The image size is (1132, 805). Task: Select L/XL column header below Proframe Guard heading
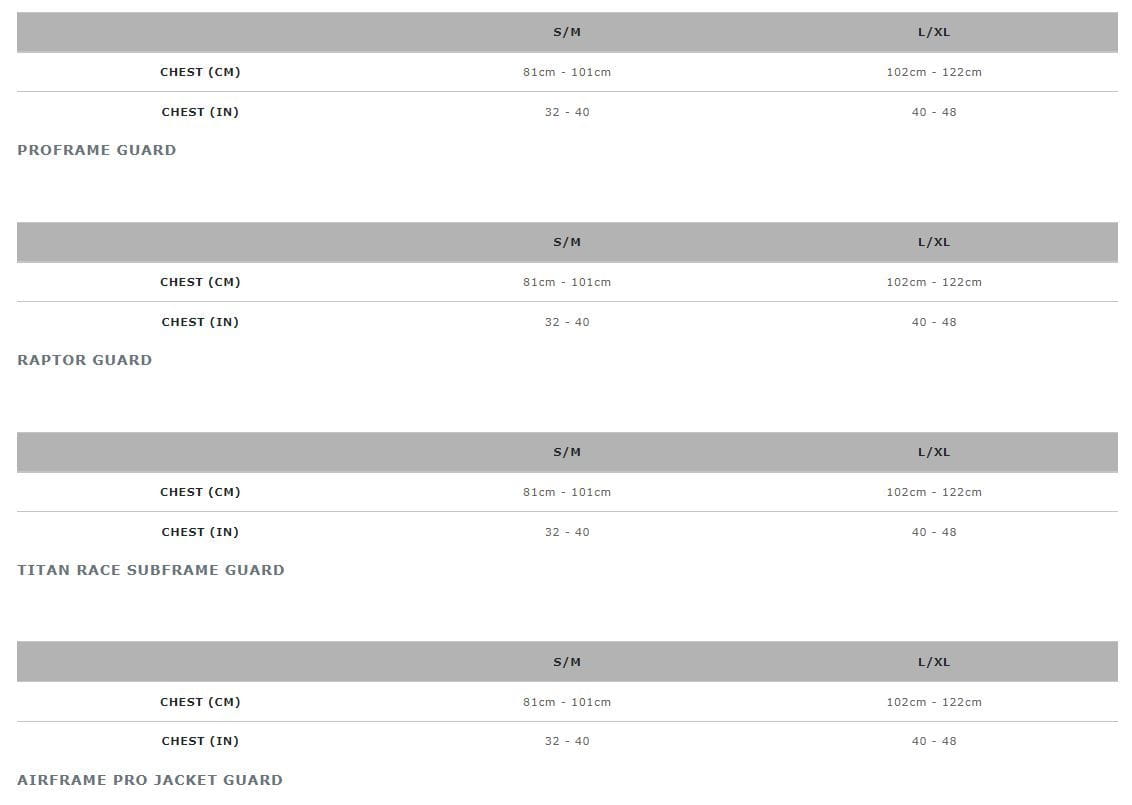tap(934, 242)
